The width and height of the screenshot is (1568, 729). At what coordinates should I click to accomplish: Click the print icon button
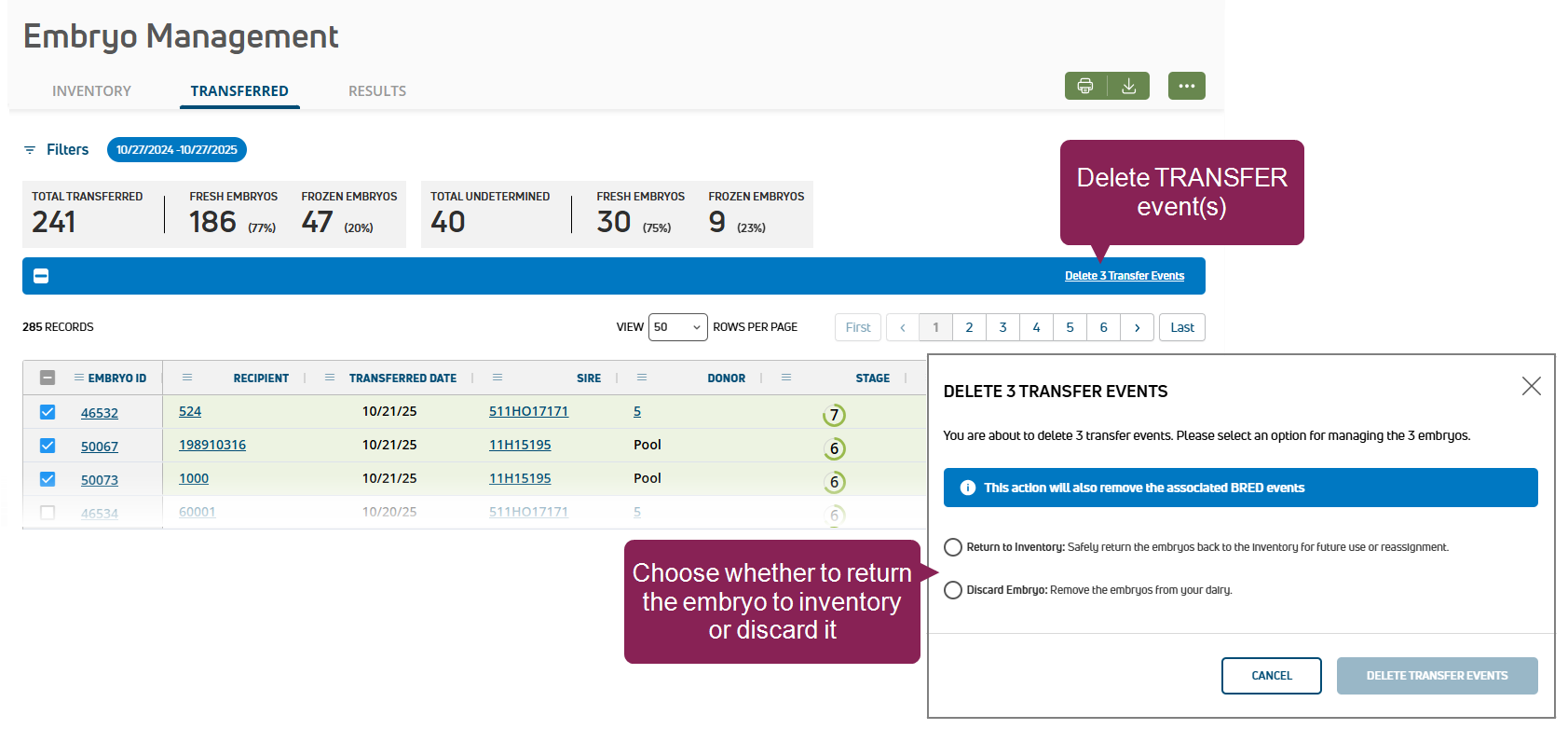click(x=1085, y=86)
